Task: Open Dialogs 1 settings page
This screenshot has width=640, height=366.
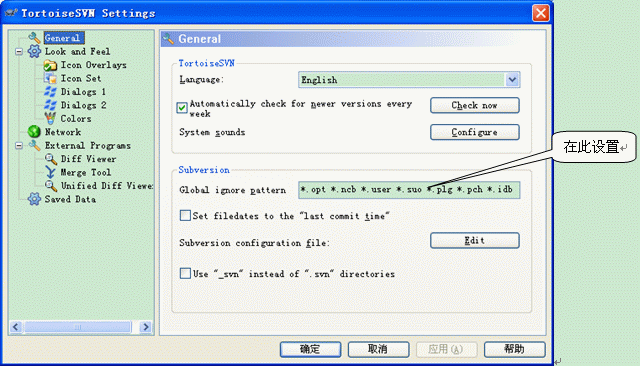Action: pos(83,92)
